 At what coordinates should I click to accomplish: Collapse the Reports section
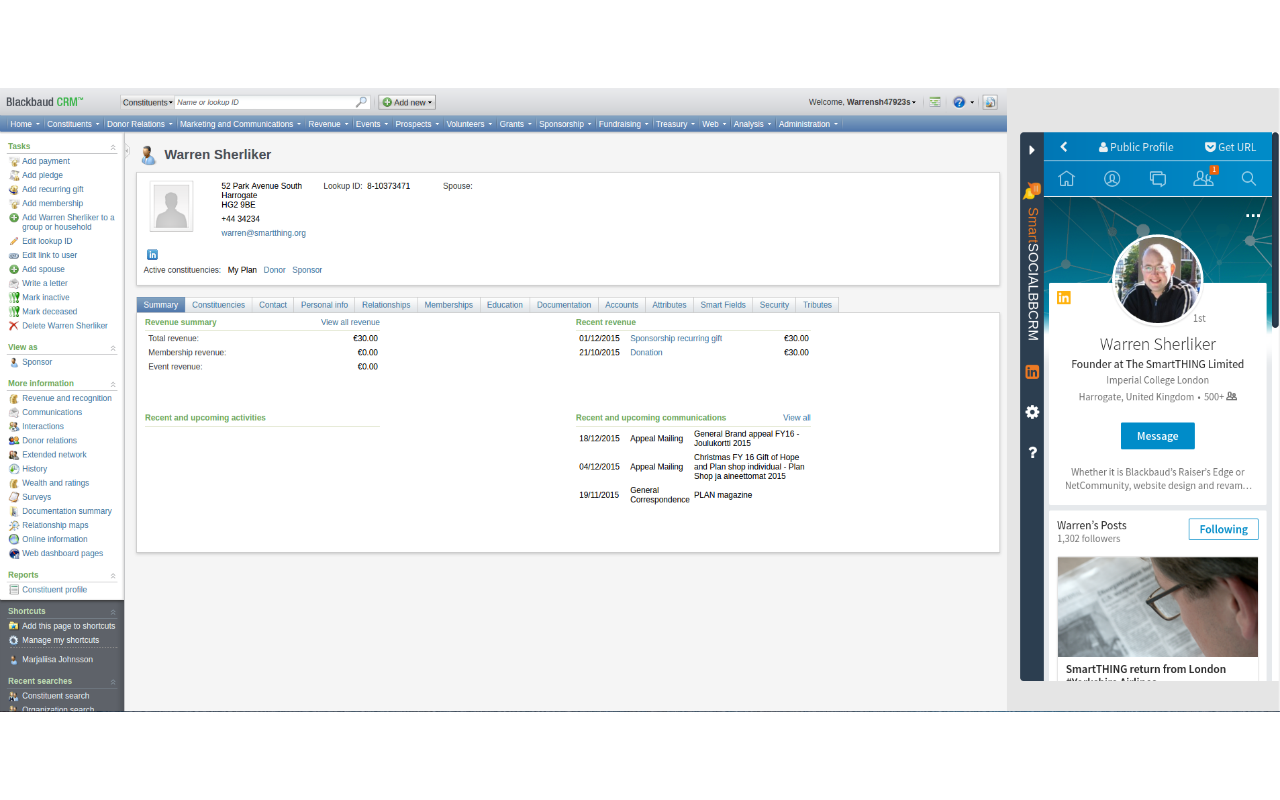[x=113, y=576]
